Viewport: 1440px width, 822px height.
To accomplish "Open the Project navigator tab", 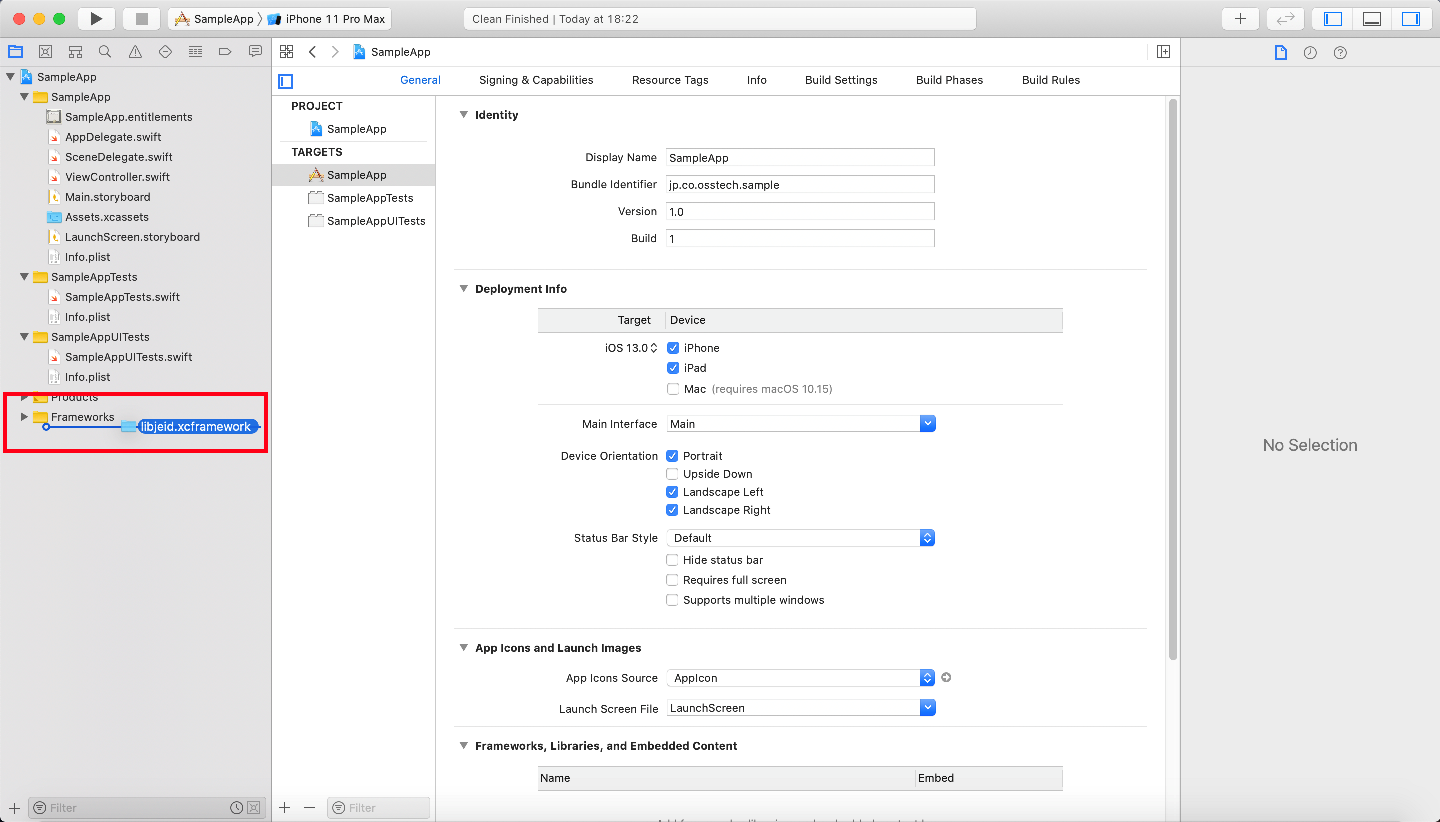I will 15,52.
